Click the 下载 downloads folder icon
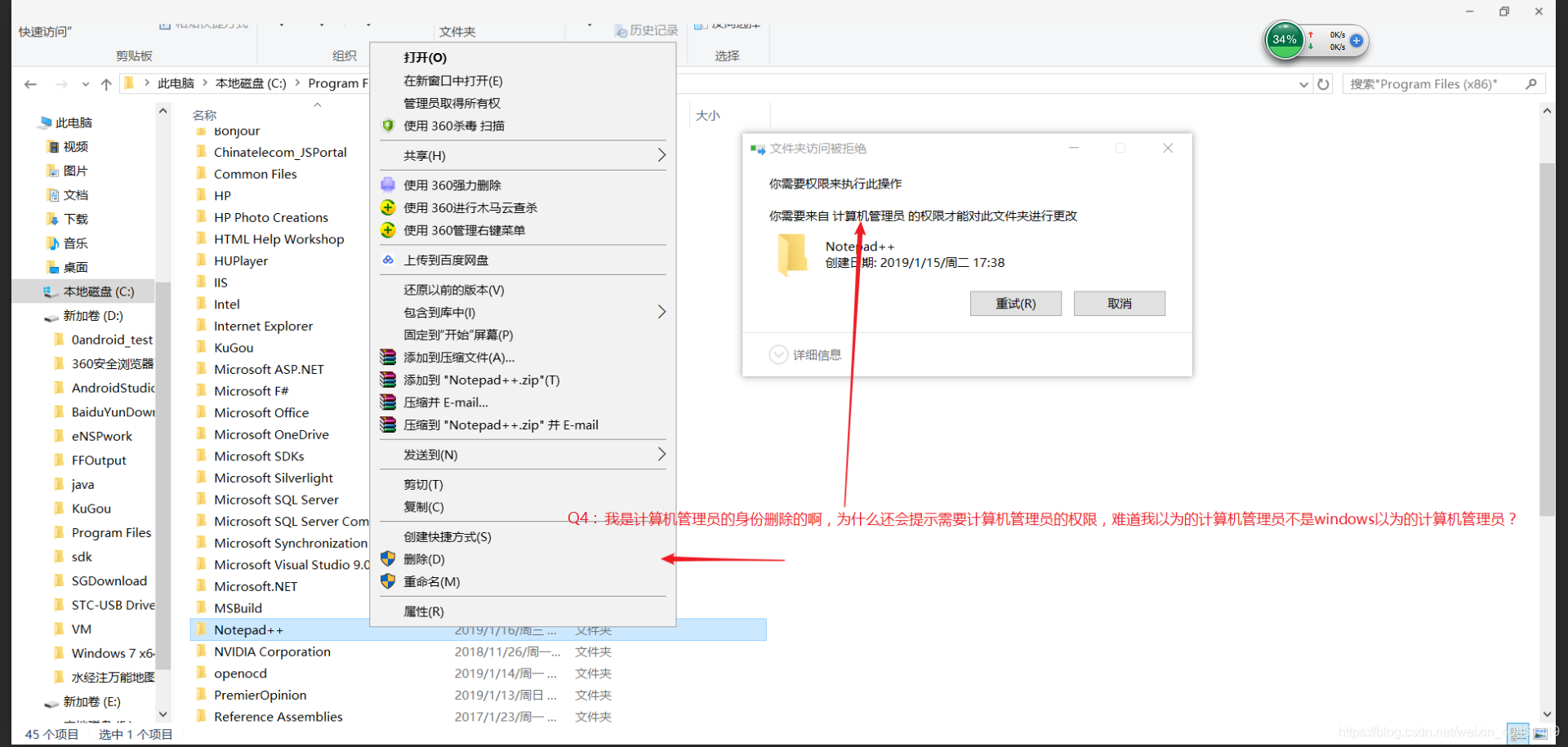The image size is (1568, 747). 53,219
